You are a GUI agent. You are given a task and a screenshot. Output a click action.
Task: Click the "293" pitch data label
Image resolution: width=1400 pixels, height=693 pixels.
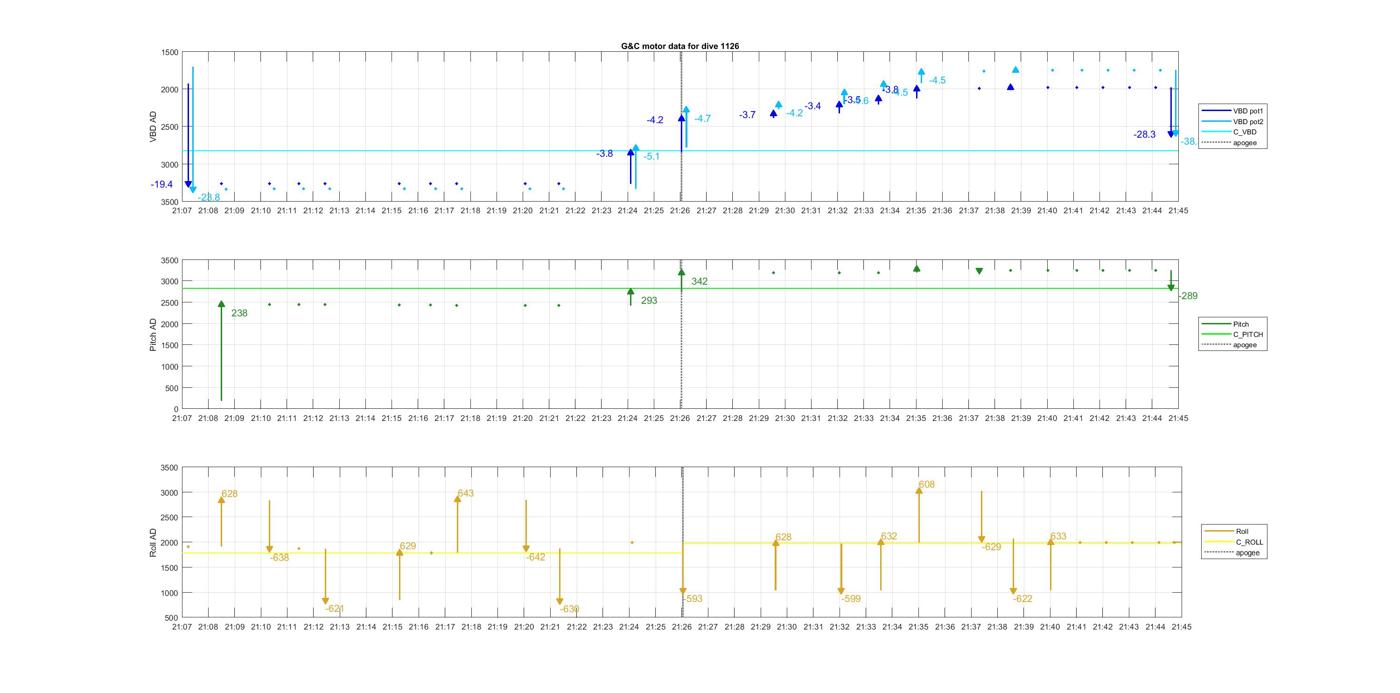(649, 301)
